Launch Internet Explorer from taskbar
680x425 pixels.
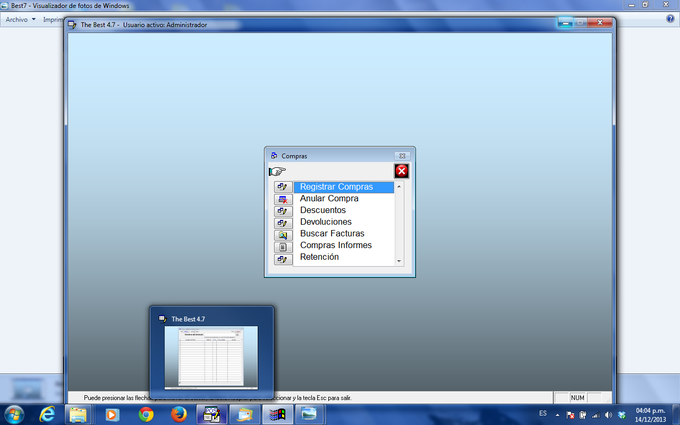47,415
